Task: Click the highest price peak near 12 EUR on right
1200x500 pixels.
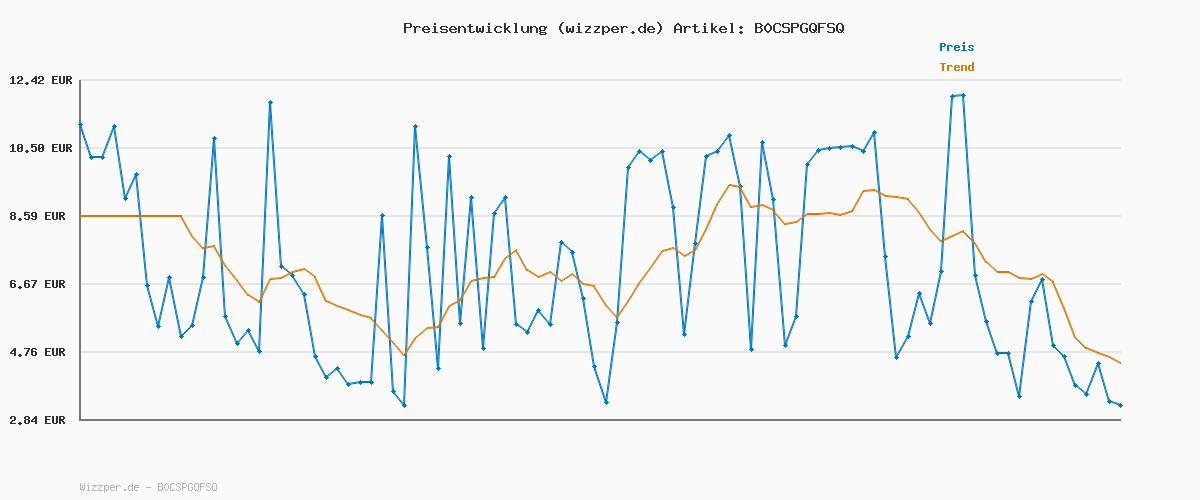Action: coord(963,95)
